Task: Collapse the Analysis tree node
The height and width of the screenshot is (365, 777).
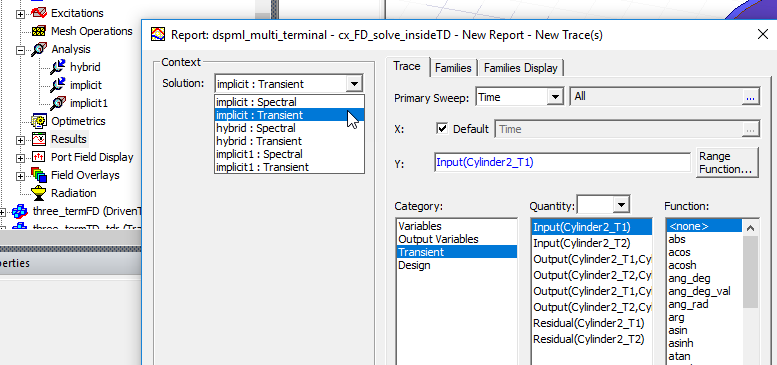Action: click(x=20, y=50)
